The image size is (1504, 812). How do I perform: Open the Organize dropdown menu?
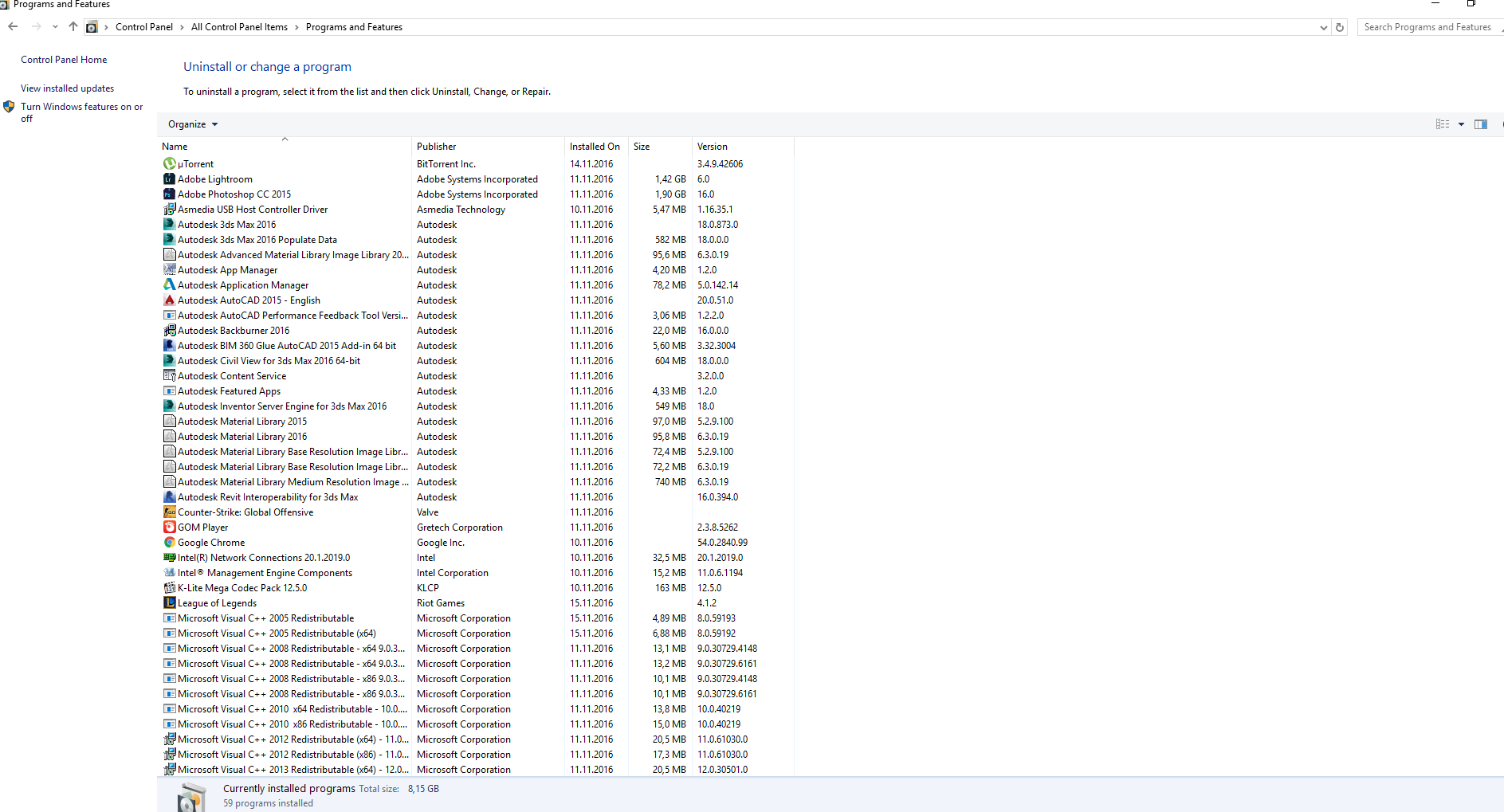193,124
